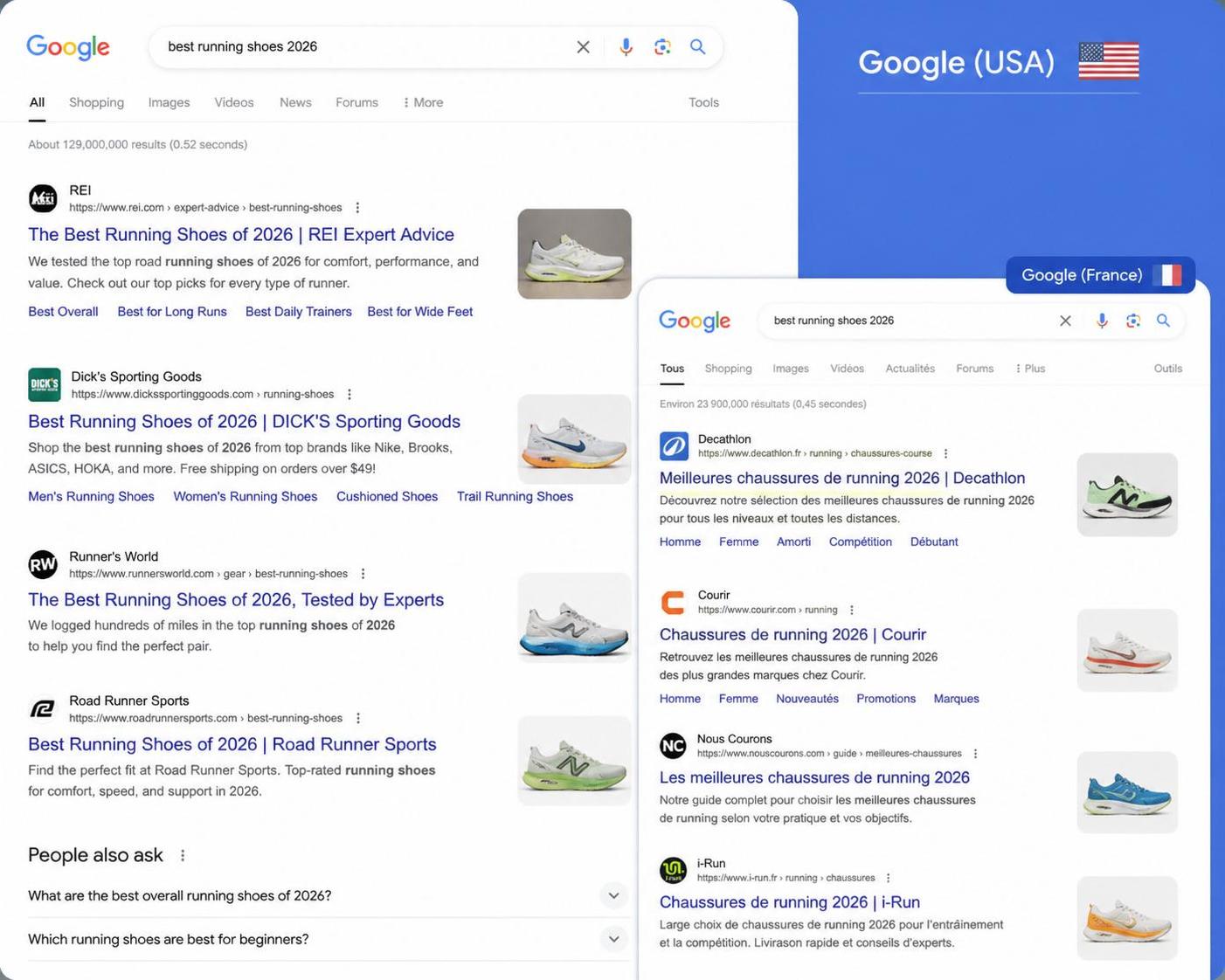Open Tools options in USA Google
The width and height of the screenshot is (1225, 980).
pos(703,102)
